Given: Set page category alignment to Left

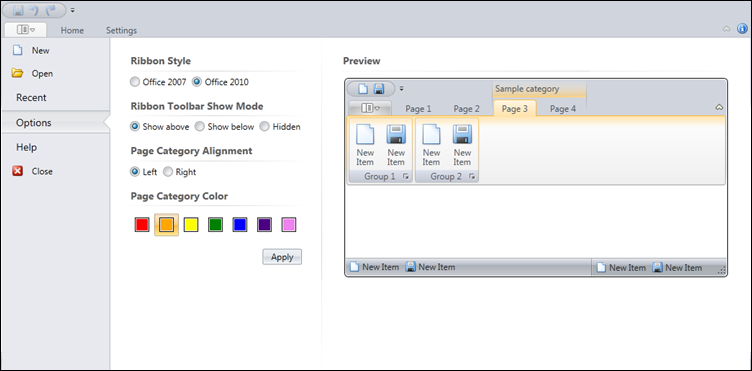Looking at the screenshot, I should click(144, 172).
